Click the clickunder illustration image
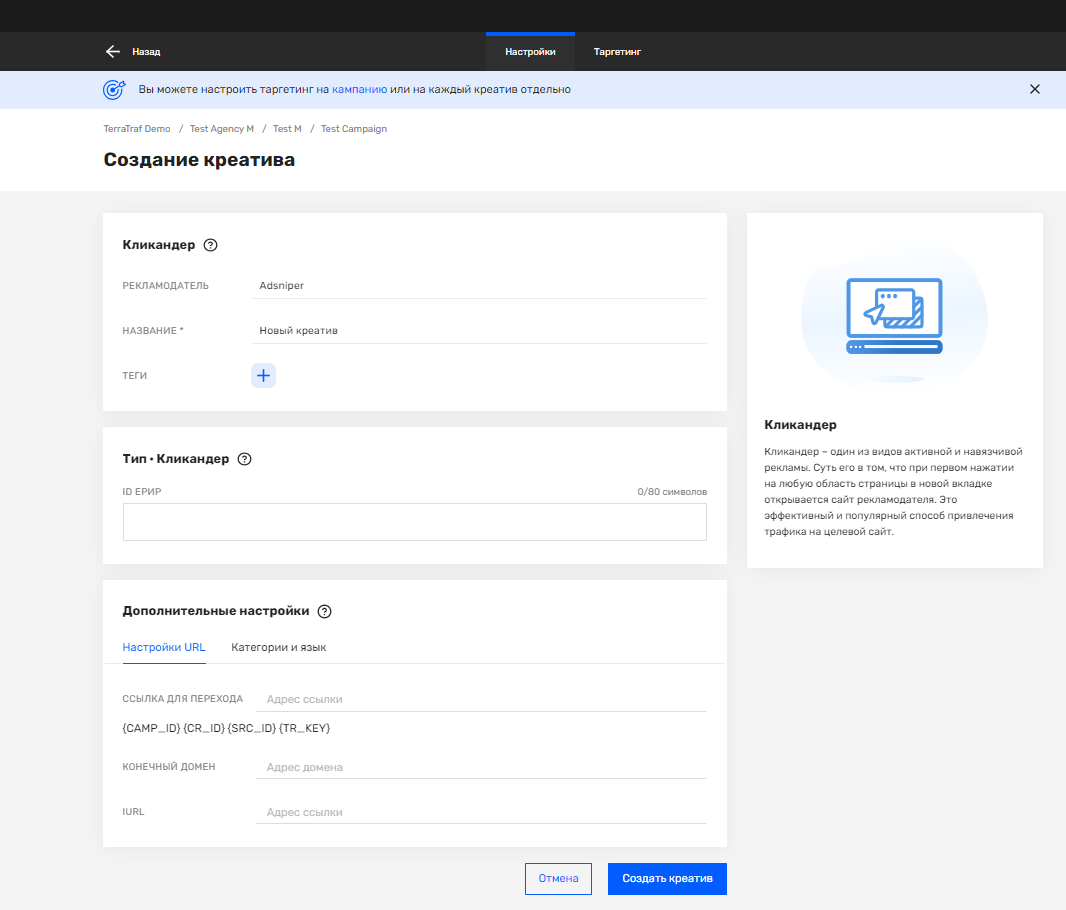This screenshot has height=910, width=1066. click(x=895, y=316)
